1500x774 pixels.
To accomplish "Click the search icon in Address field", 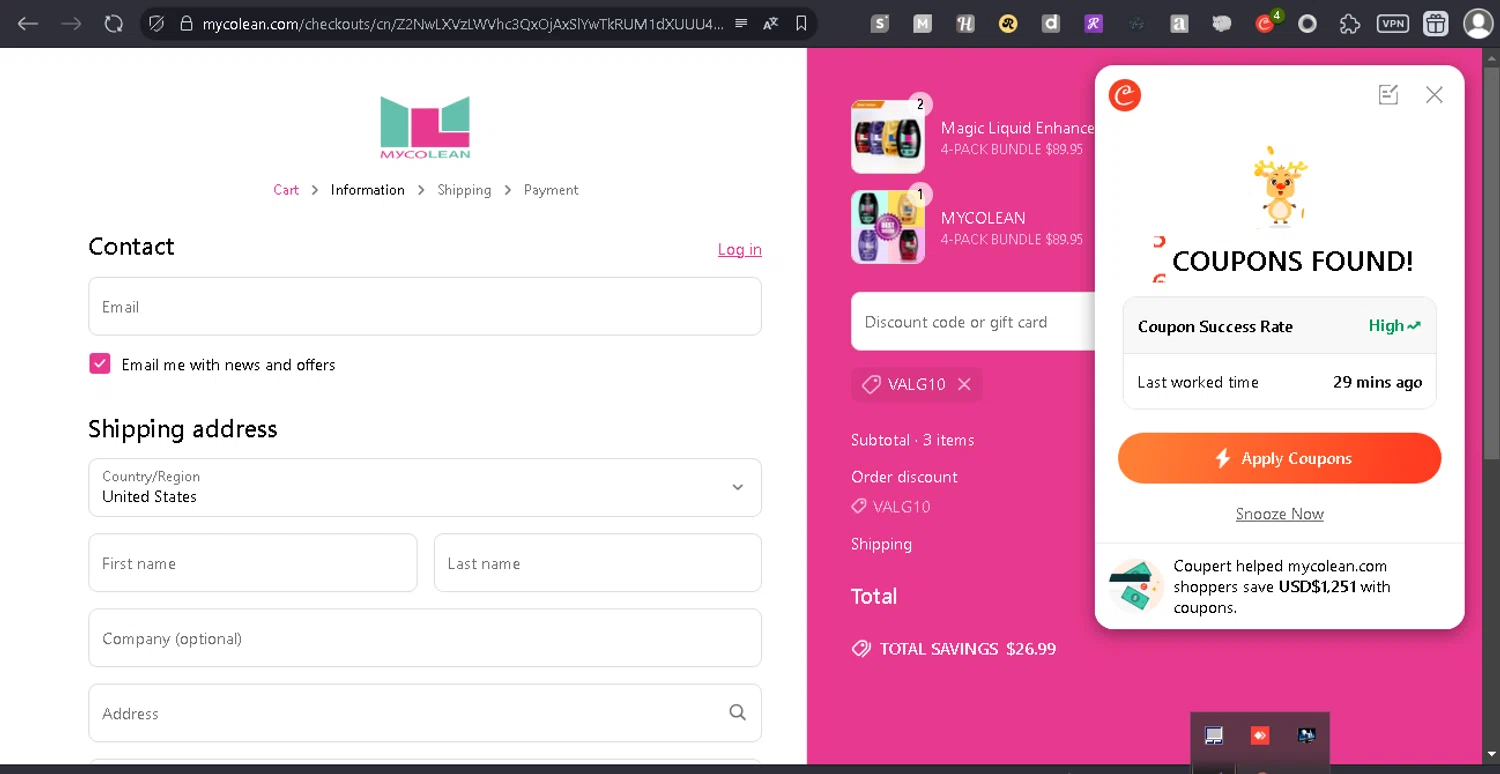I will click(738, 713).
